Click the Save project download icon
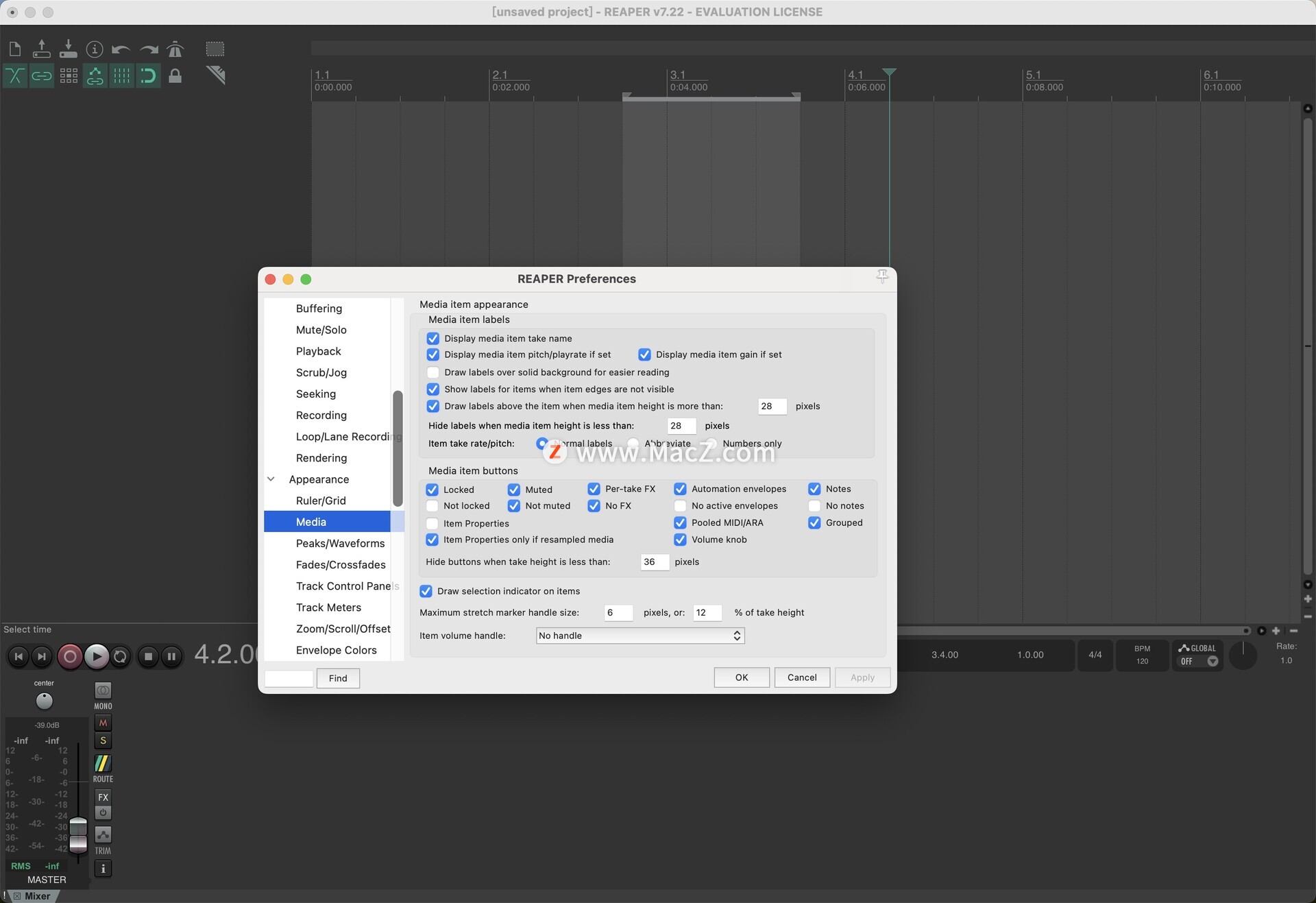 click(x=69, y=49)
